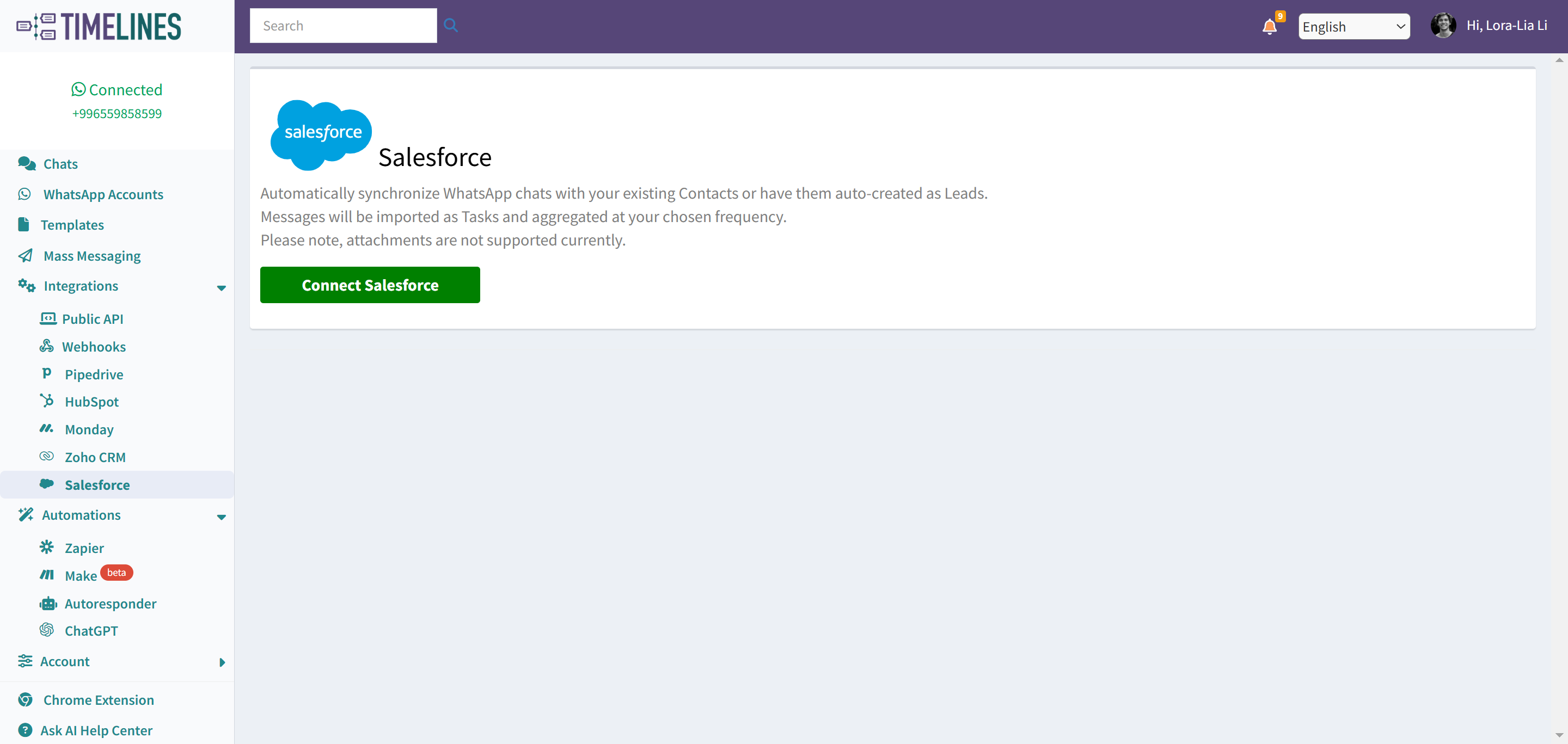Click the page scrollbar up arrow
This screenshot has height=744, width=1568.
point(1559,60)
